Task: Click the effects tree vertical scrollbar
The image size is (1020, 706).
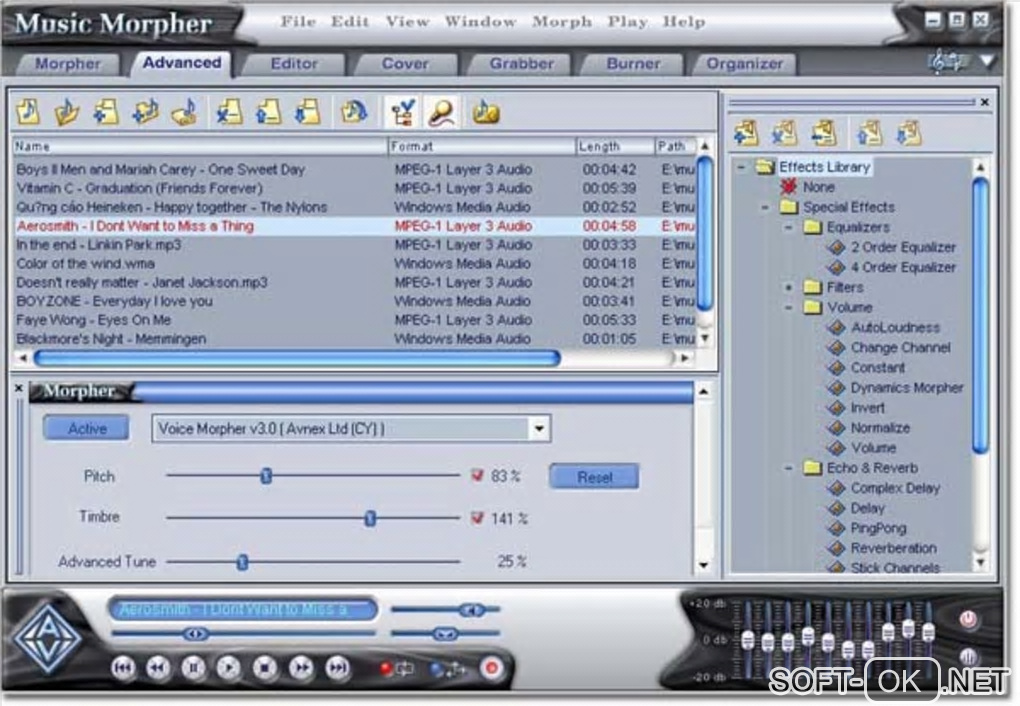Action: [980, 316]
